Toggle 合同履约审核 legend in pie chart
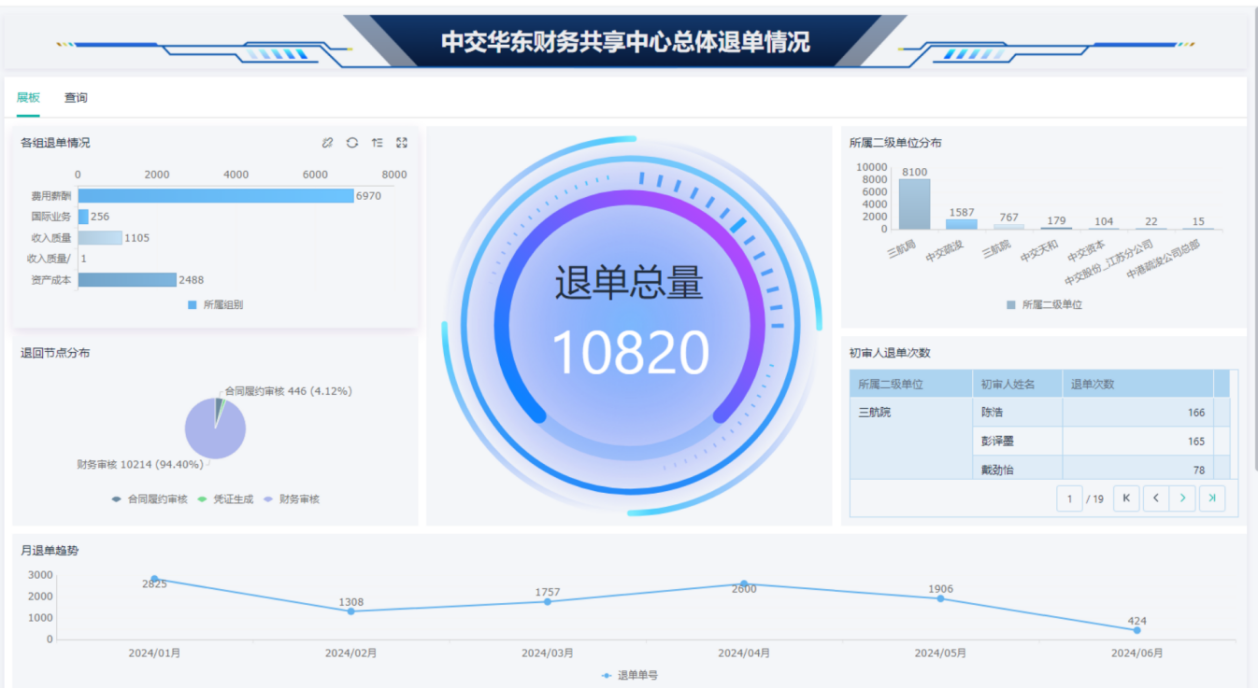Image resolution: width=1258 pixels, height=688 pixels. (x=150, y=499)
